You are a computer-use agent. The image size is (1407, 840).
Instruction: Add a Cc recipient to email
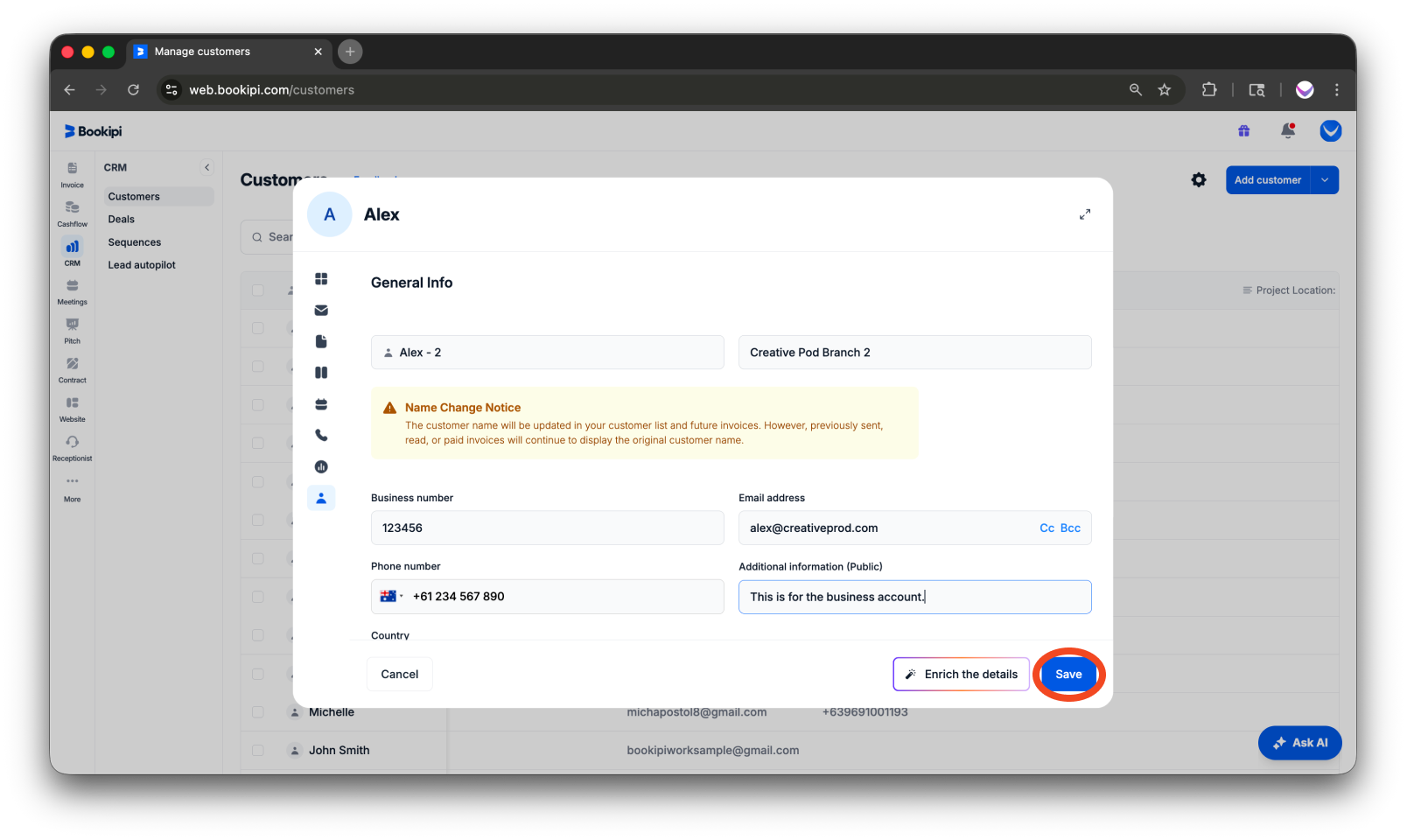[1046, 528]
